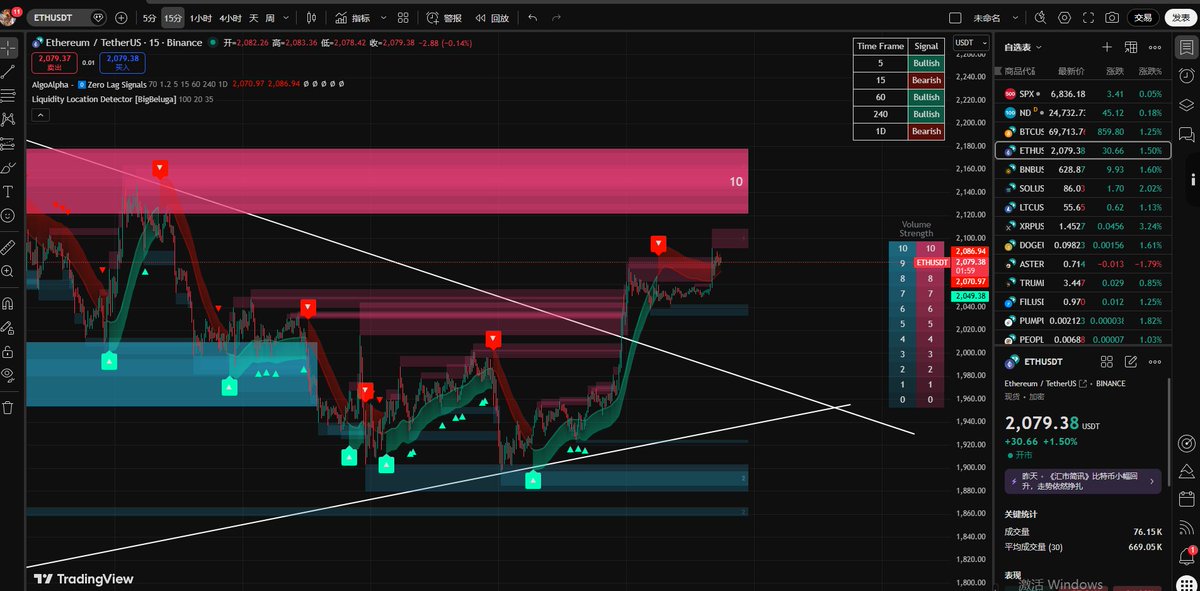
Task: Open the TradingView logo link
Action: [x=84, y=578]
